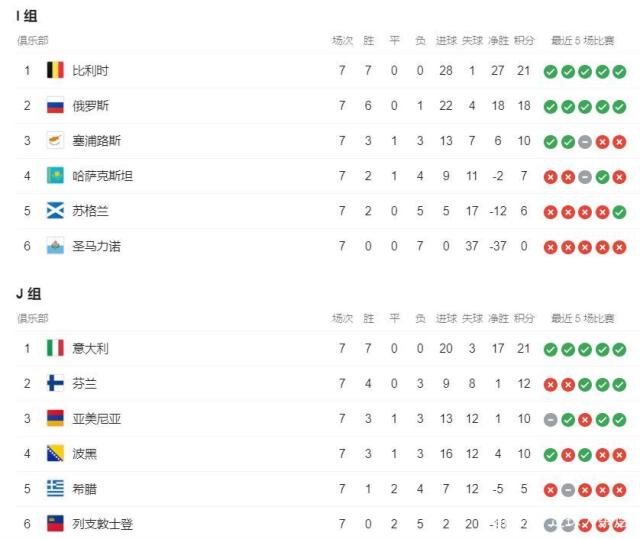Open team 波黑 row name
The image size is (640, 539).
pyautogui.click(x=84, y=454)
